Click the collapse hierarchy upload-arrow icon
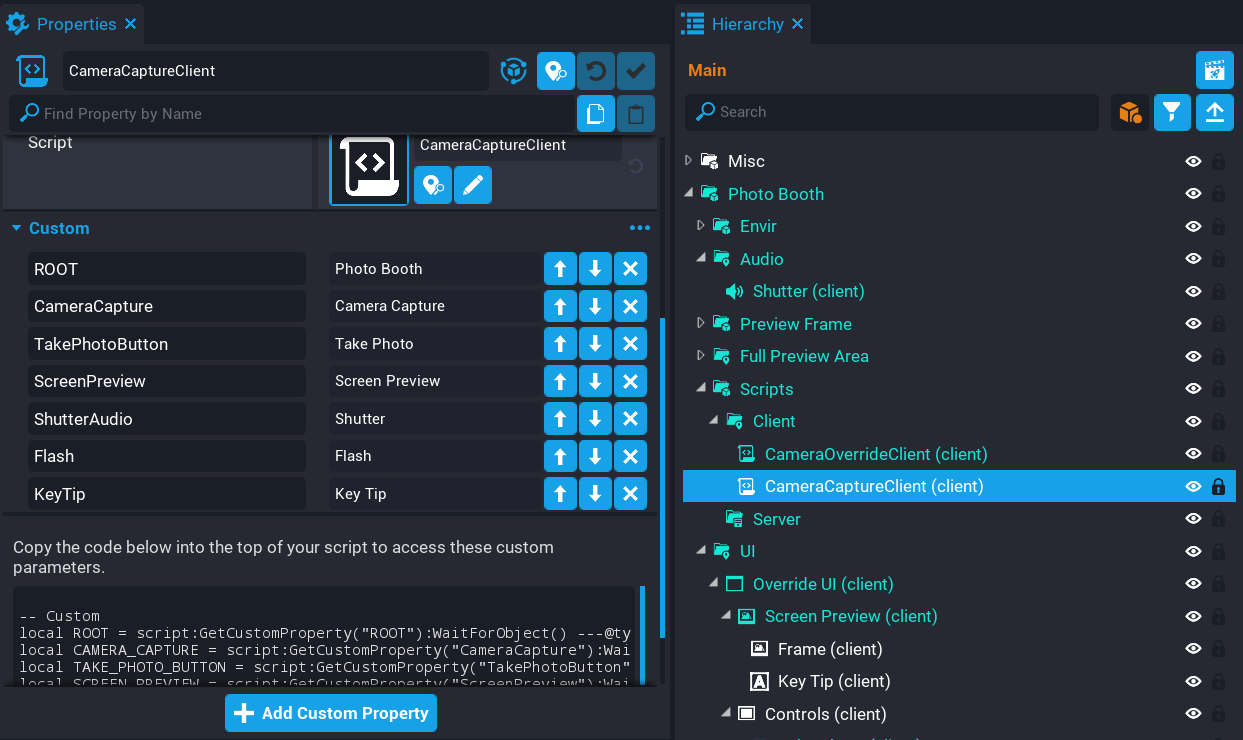The height and width of the screenshot is (740, 1243). pyautogui.click(x=1214, y=112)
